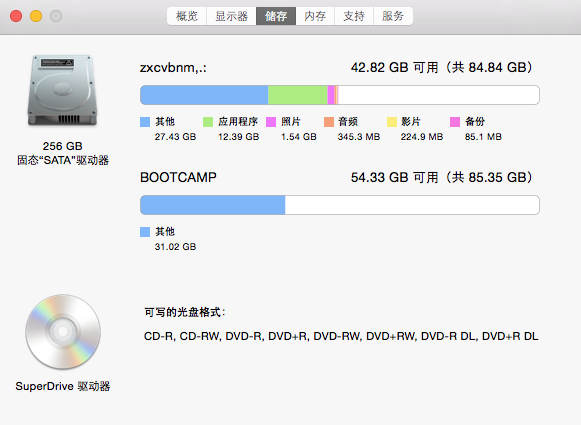Click the orange 音频 legend swatch

pyautogui.click(x=329, y=122)
